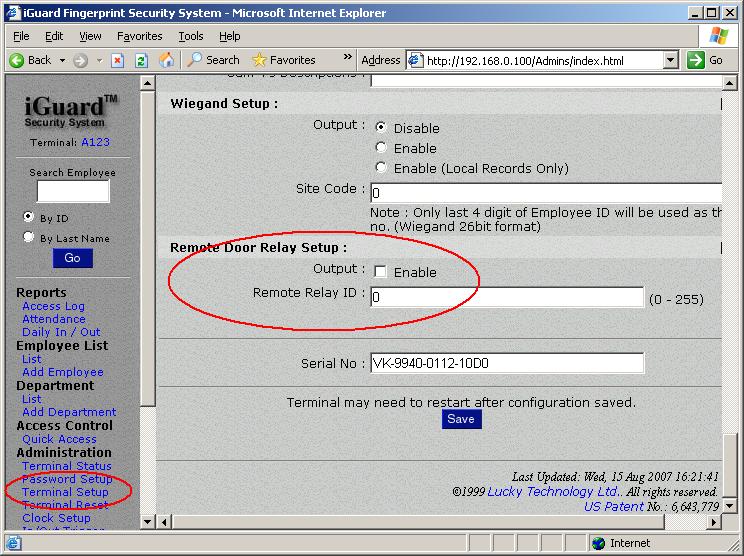744x556 pixels.
Task: Click the Internet Explorer title bar icon
Action: click(x=14, y=13)
